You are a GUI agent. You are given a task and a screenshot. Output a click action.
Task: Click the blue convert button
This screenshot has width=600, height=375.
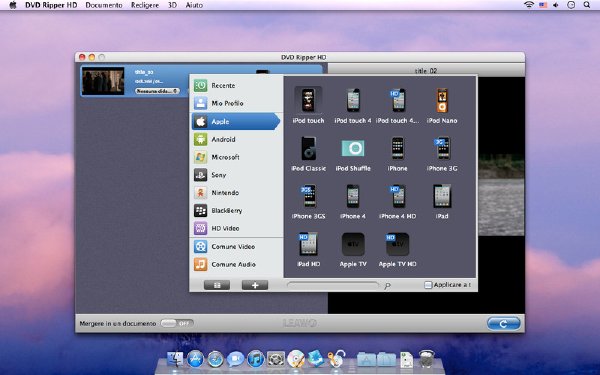(x=504, y=324)
